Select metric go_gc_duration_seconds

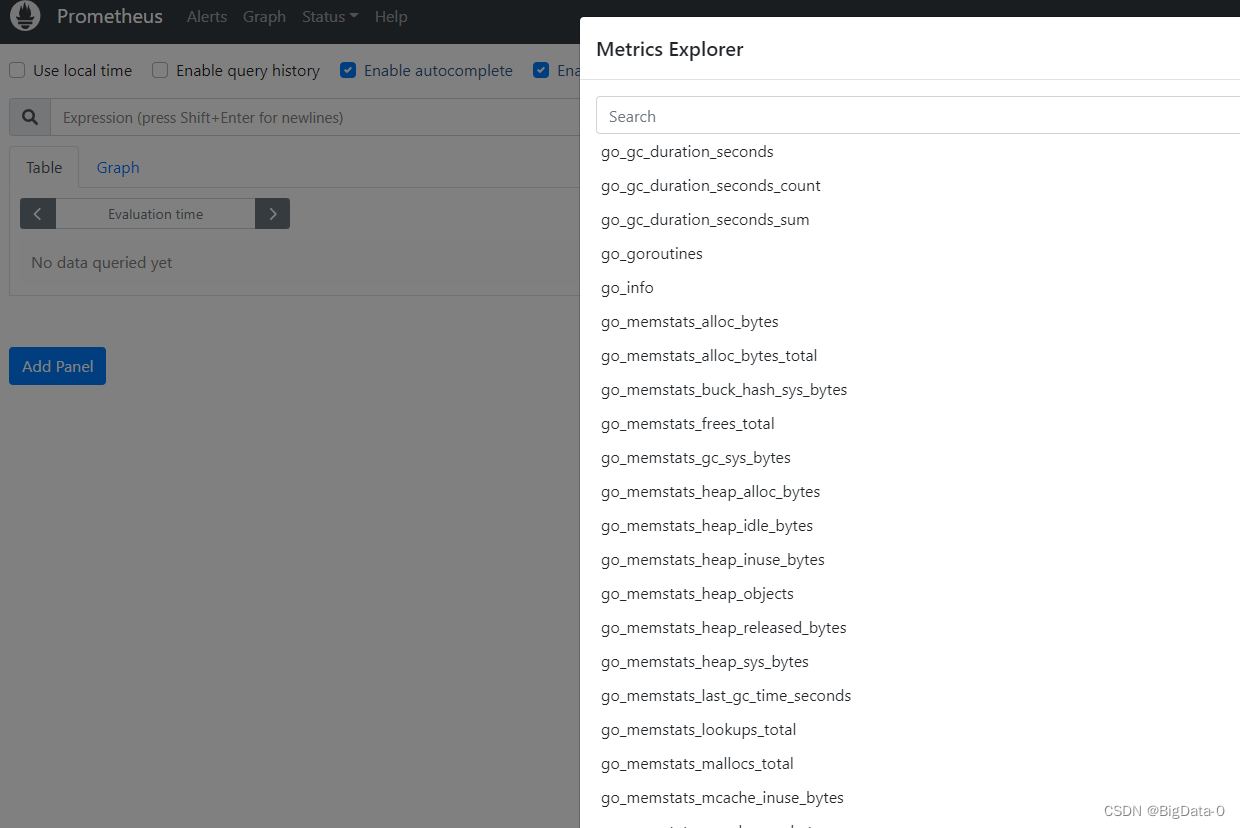[687, 152]
